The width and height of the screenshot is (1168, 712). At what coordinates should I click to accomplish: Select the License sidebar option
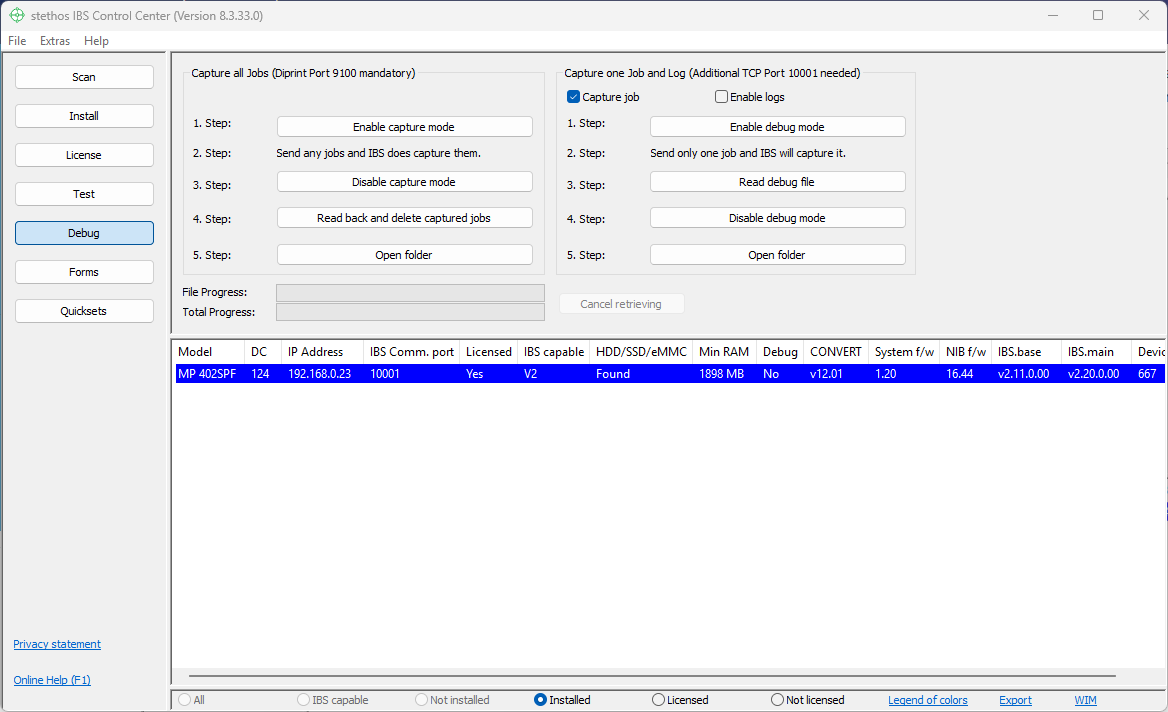pyautogui.click(x=84, y=154)
